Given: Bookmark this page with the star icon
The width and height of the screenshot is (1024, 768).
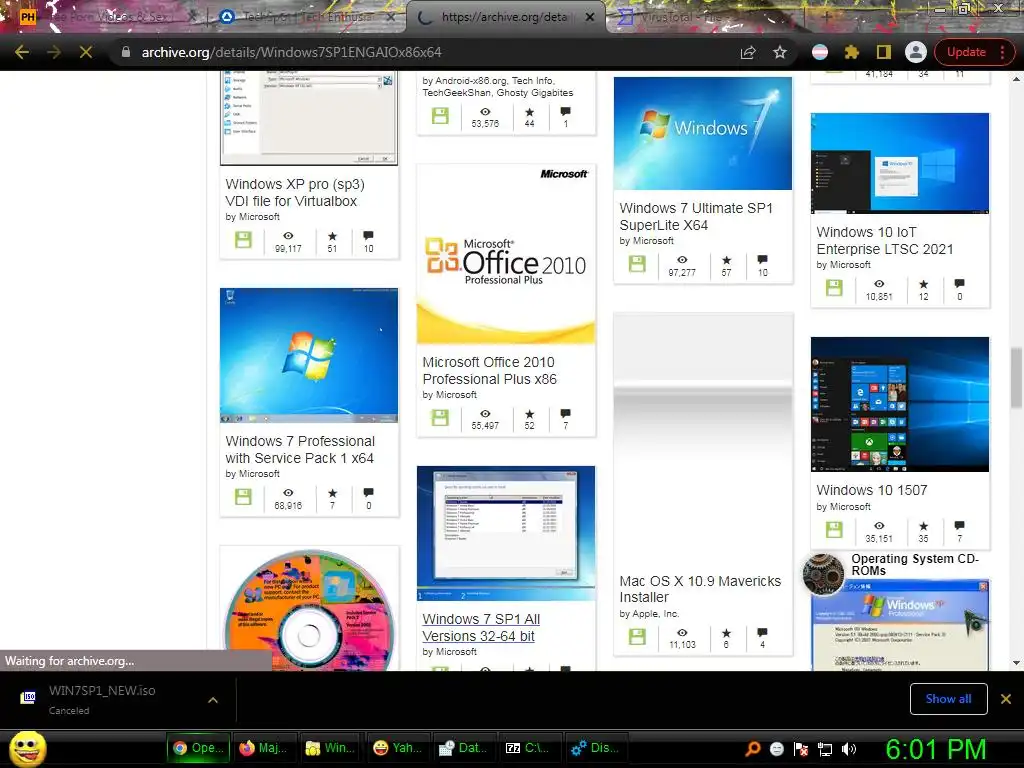Looking at the screenshot, I should tap(780, 52).
